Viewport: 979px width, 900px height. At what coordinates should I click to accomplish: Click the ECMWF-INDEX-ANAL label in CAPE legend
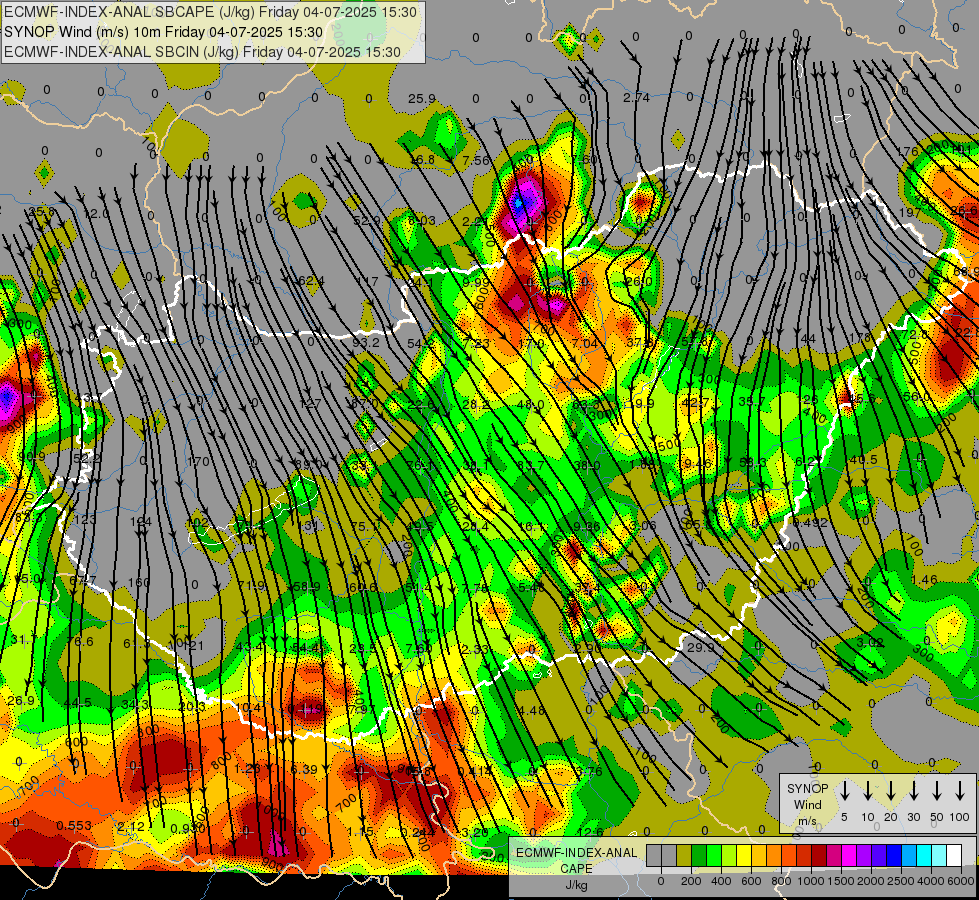(x=576, y=853)
